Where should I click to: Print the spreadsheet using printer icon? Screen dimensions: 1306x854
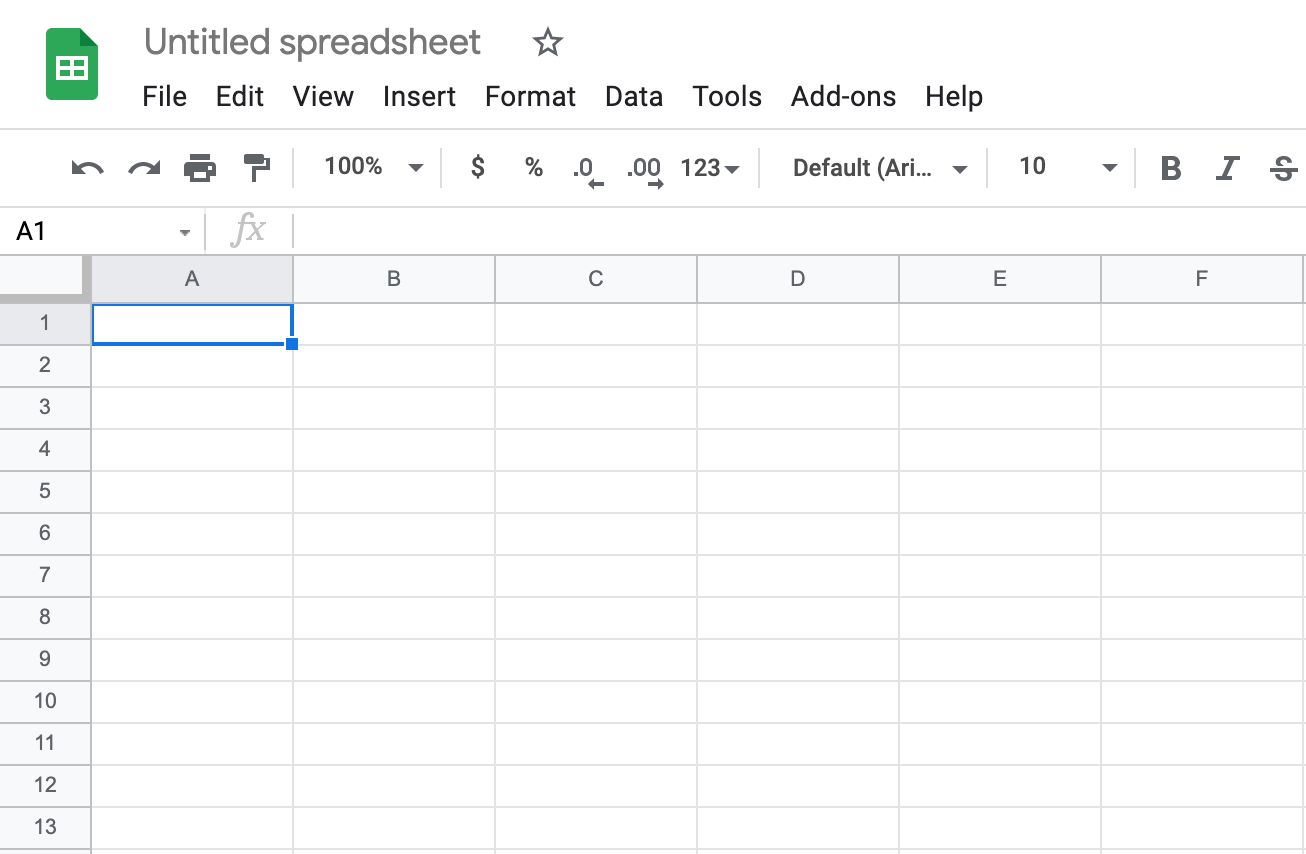pos(200,168)
